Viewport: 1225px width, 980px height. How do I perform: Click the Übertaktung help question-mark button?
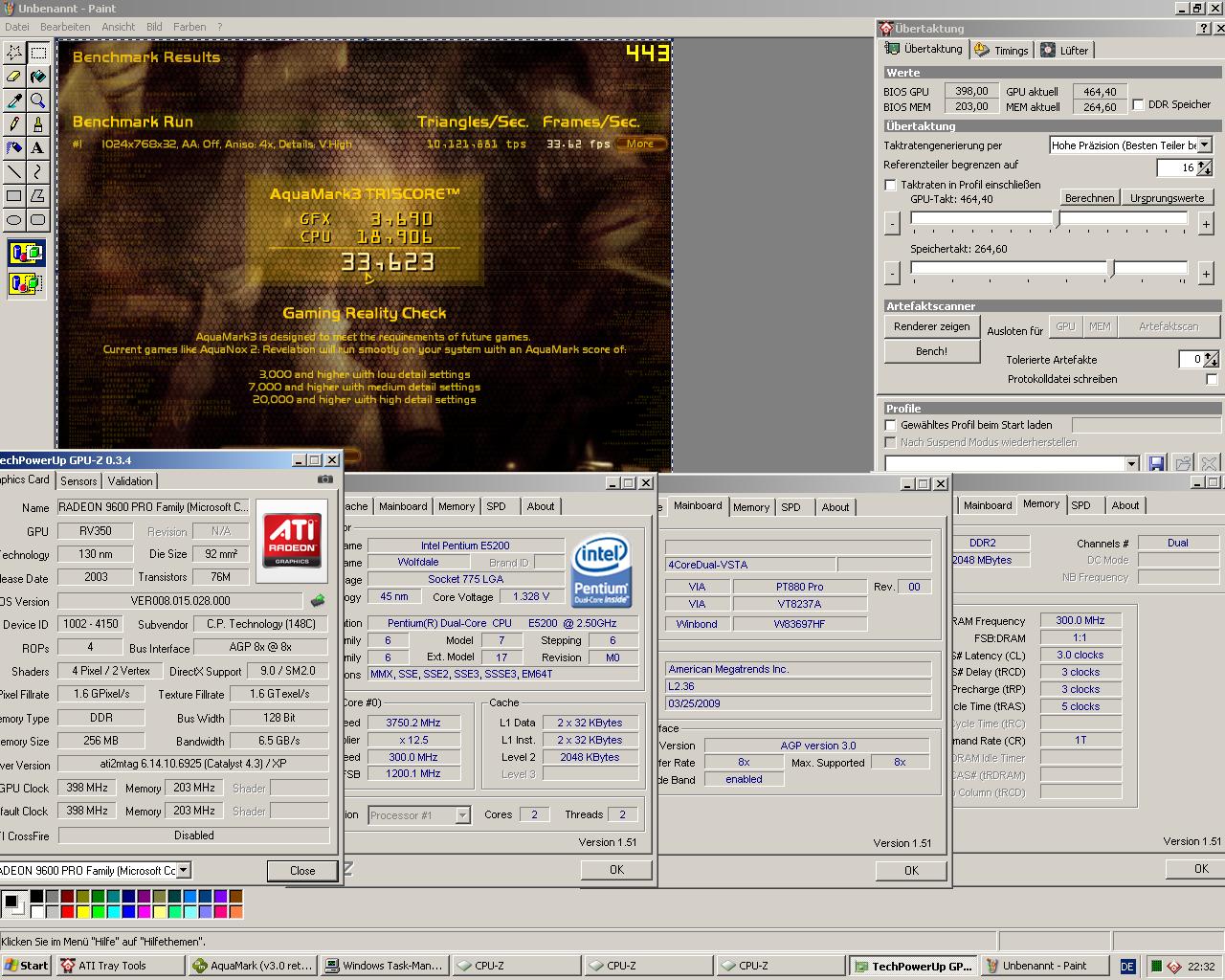coord(1204,29)
